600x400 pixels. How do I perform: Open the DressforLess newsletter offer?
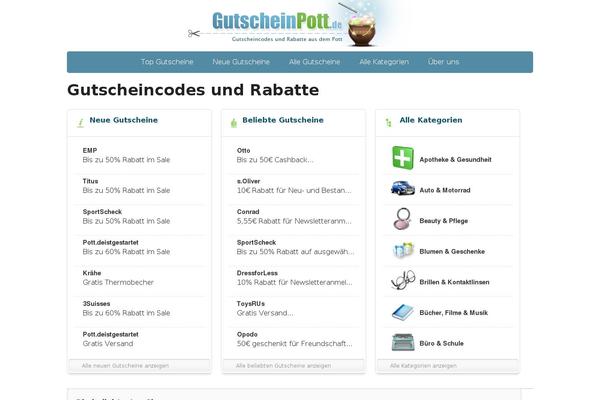point(294,278)
